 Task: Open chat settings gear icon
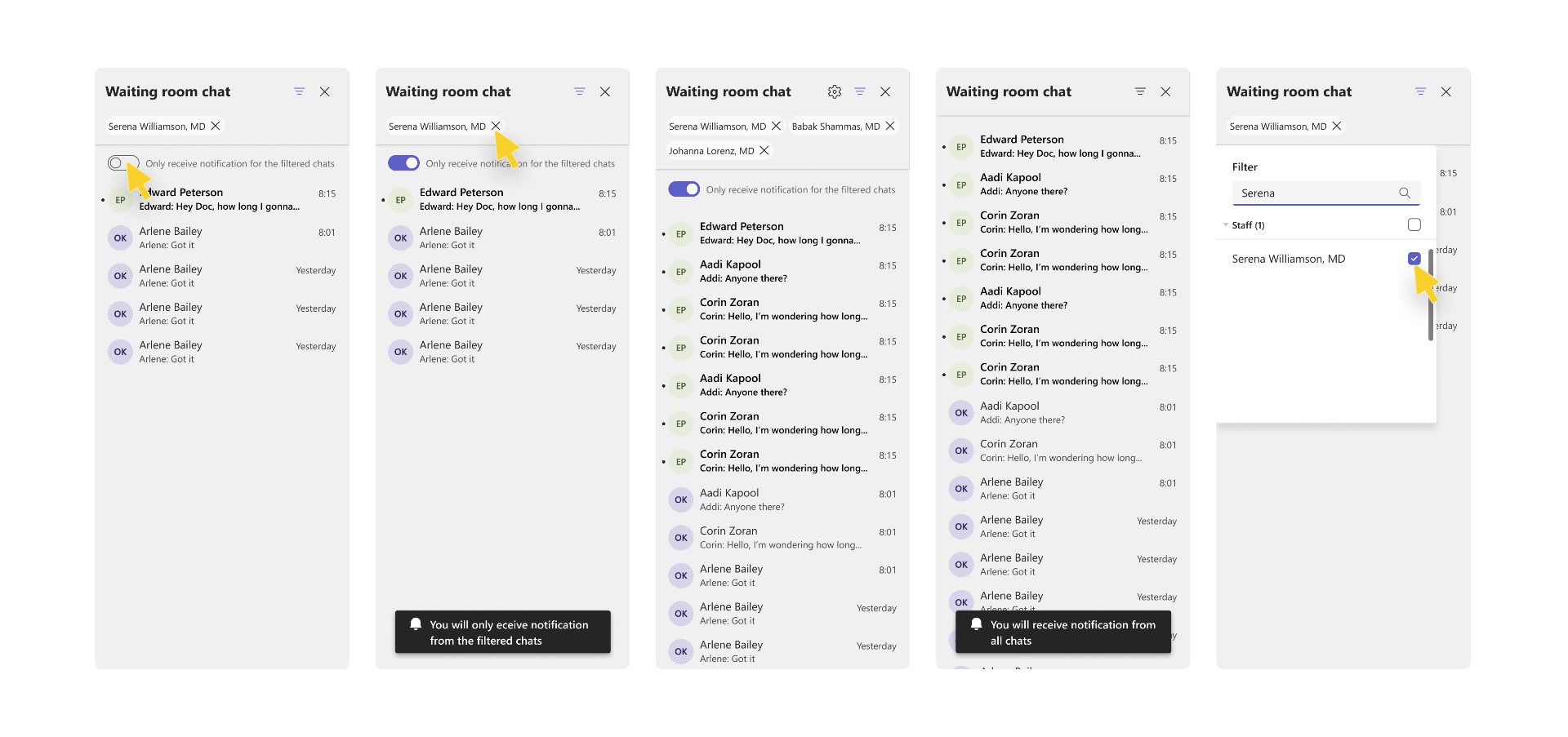[x=834, y=91]
